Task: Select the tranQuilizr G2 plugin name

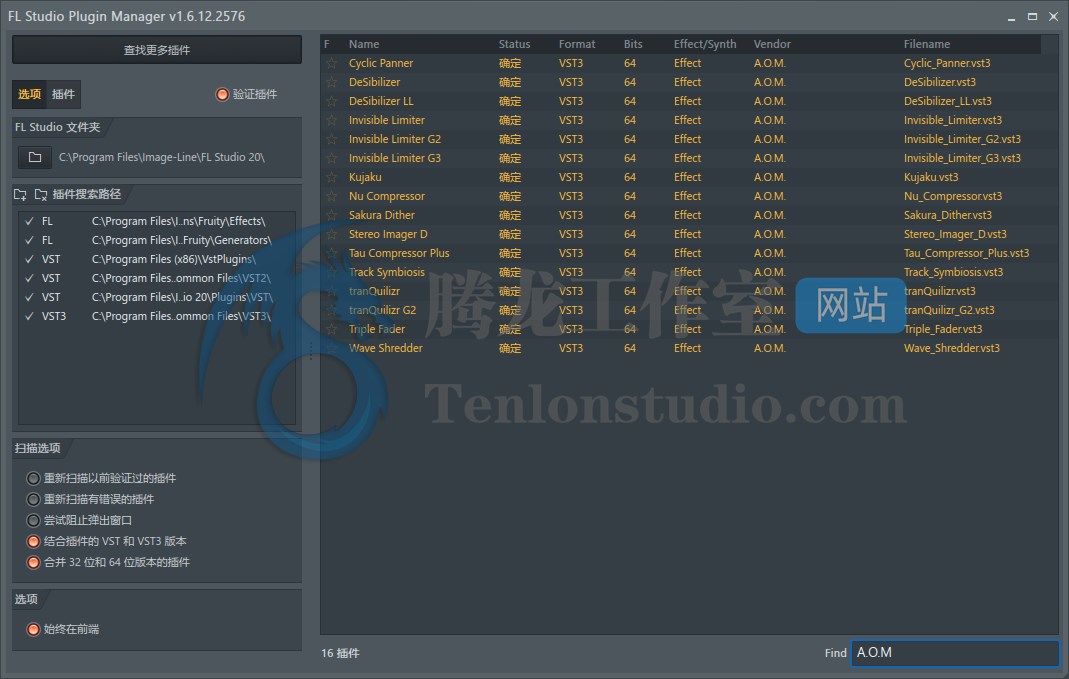Action: (x=382, y=310)
